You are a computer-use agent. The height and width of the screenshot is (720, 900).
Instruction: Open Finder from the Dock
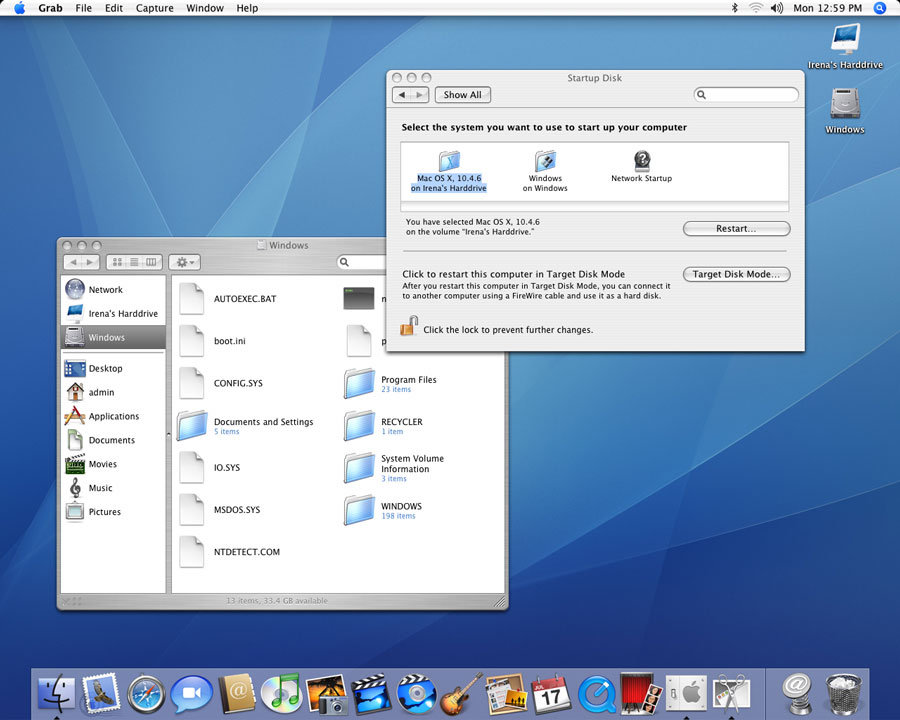(56, 694)
